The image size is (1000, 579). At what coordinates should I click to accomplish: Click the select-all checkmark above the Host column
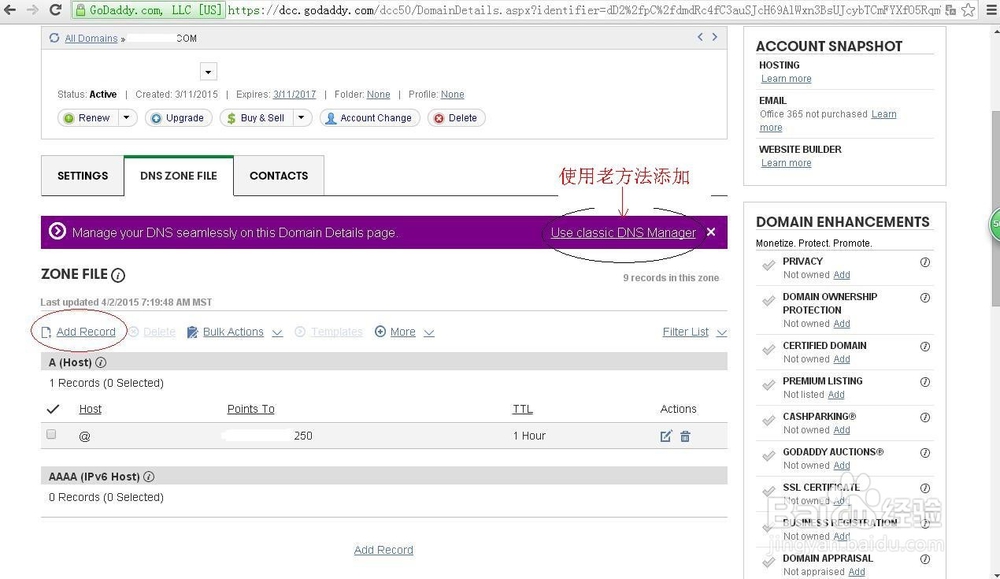click(53, 409)
